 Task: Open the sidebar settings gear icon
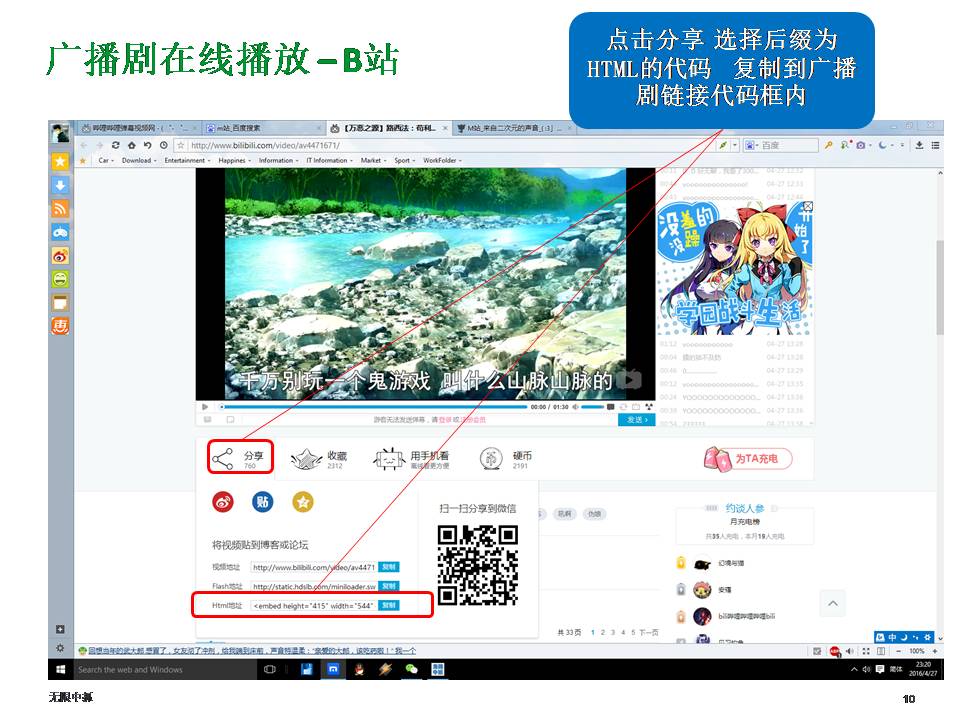point(60,648)
